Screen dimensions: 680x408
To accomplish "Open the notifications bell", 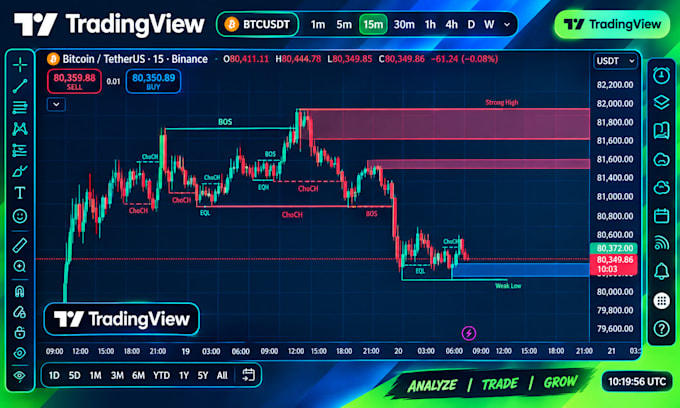I will [x=661, y=271].
